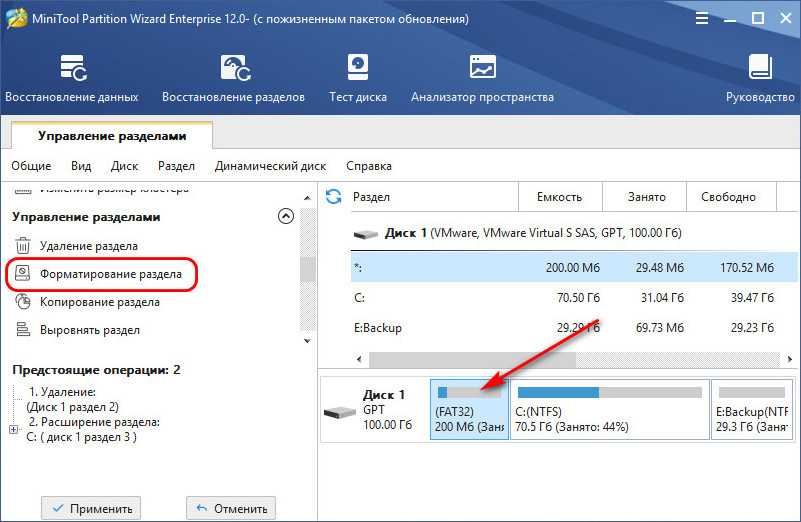The width and height of the screenshot is (801, 522).
Task: Expand the pending operation tree node
Action: pos(13,430)
